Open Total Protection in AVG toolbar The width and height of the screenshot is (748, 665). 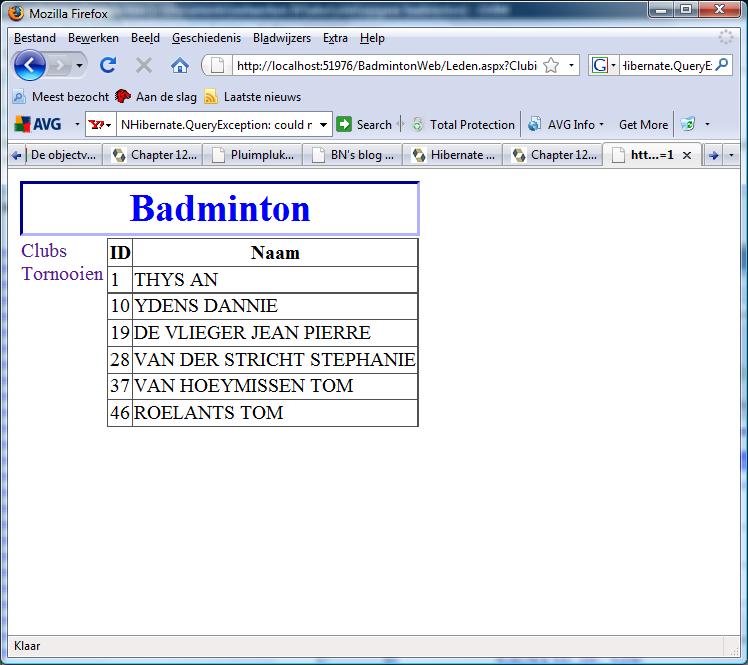tap(462, 125)
